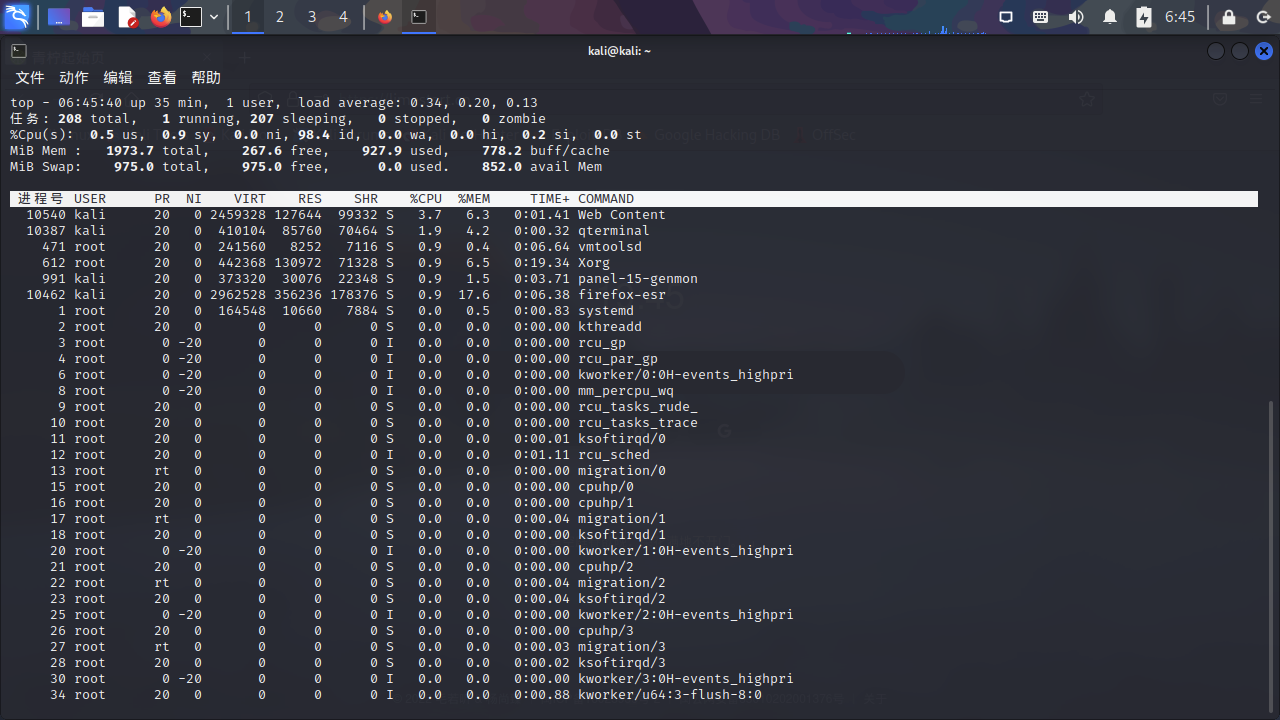
Task: Click the Web Content process row
Action: click(x=634, y=215)
